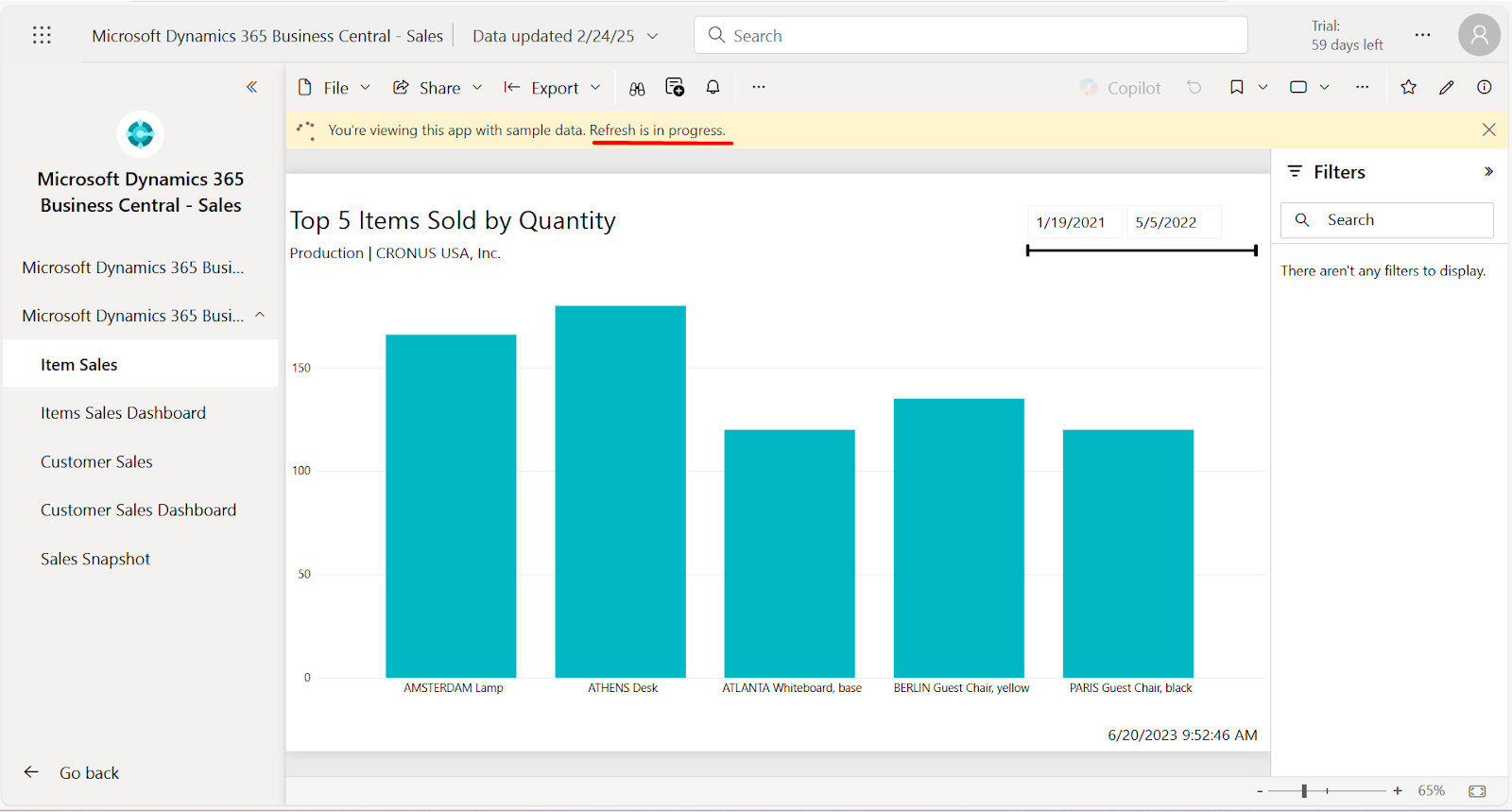
Task: Open the view dropdown arrow
Action: click(1325, 87)
